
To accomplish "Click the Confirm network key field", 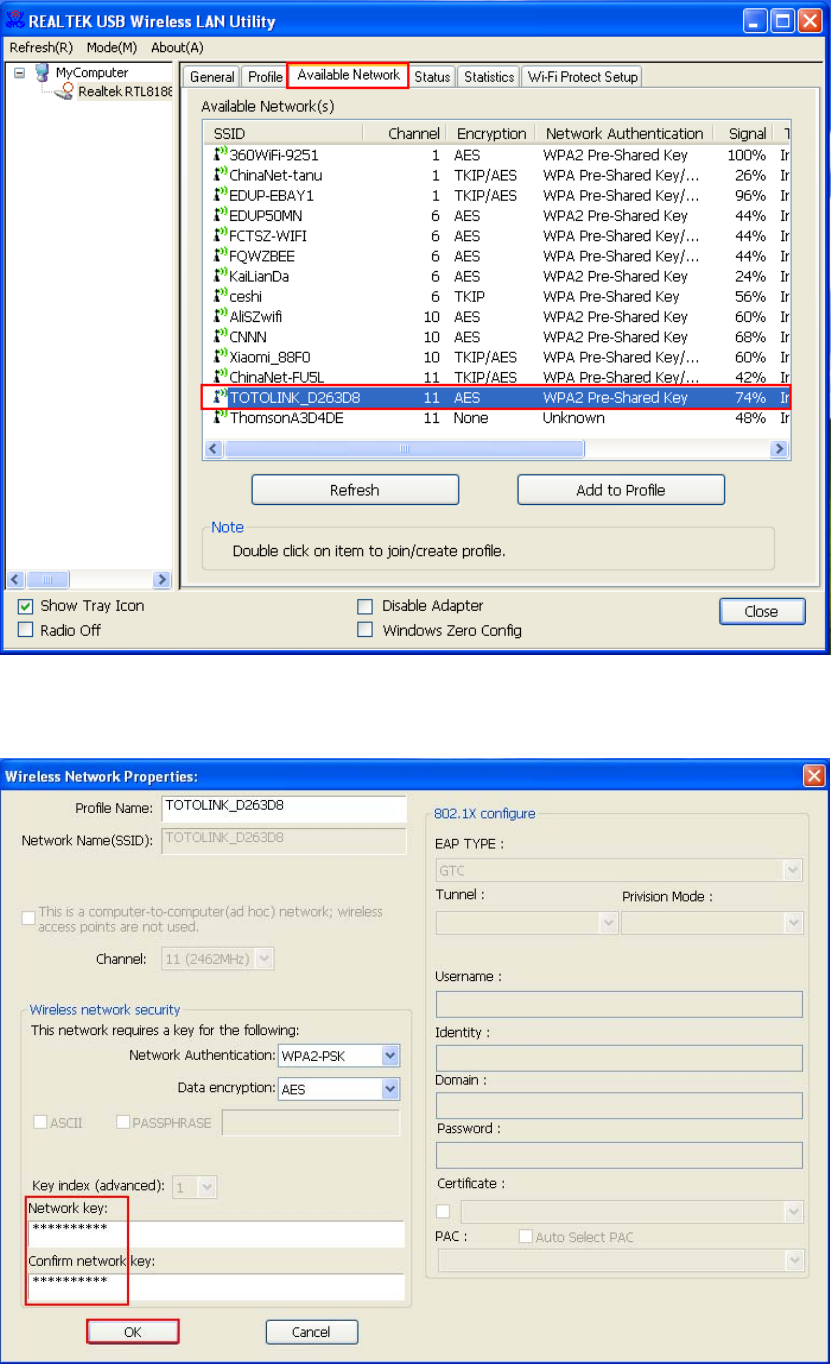I will pyautogui.click(x=216, y=1286).
